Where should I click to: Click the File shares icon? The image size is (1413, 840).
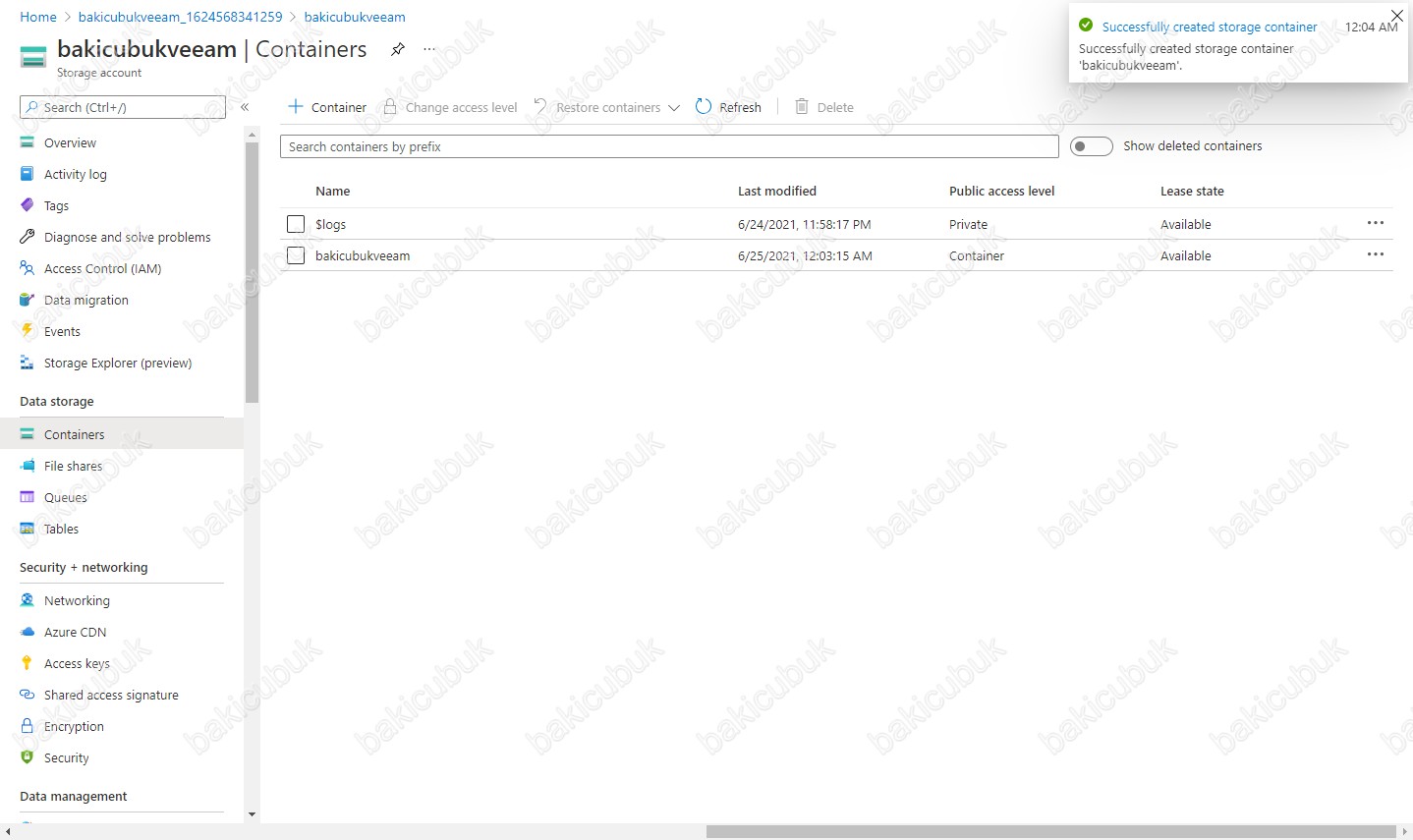click(28, 466)
